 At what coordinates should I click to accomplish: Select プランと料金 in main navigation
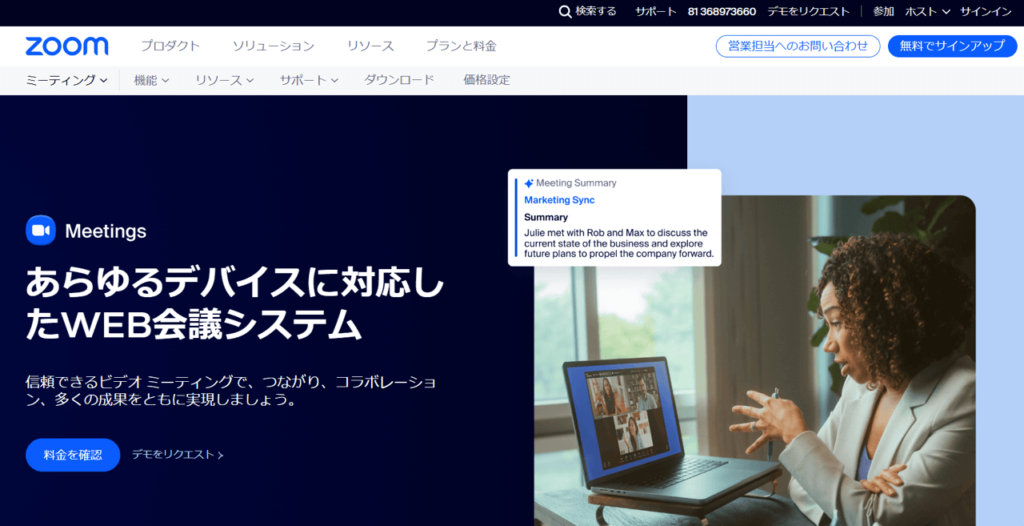pyautogui.click(x=461, y=46)
